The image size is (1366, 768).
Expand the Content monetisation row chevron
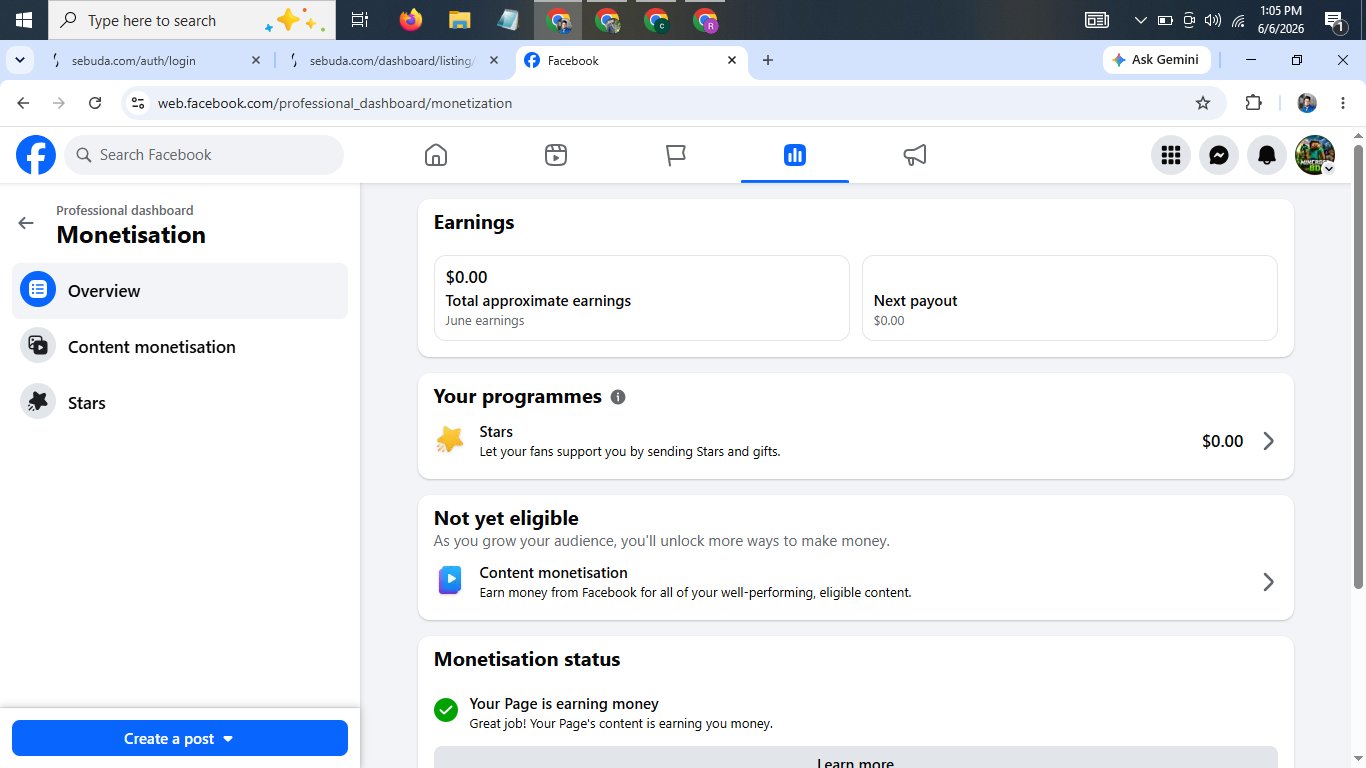tap(1268, 582)
